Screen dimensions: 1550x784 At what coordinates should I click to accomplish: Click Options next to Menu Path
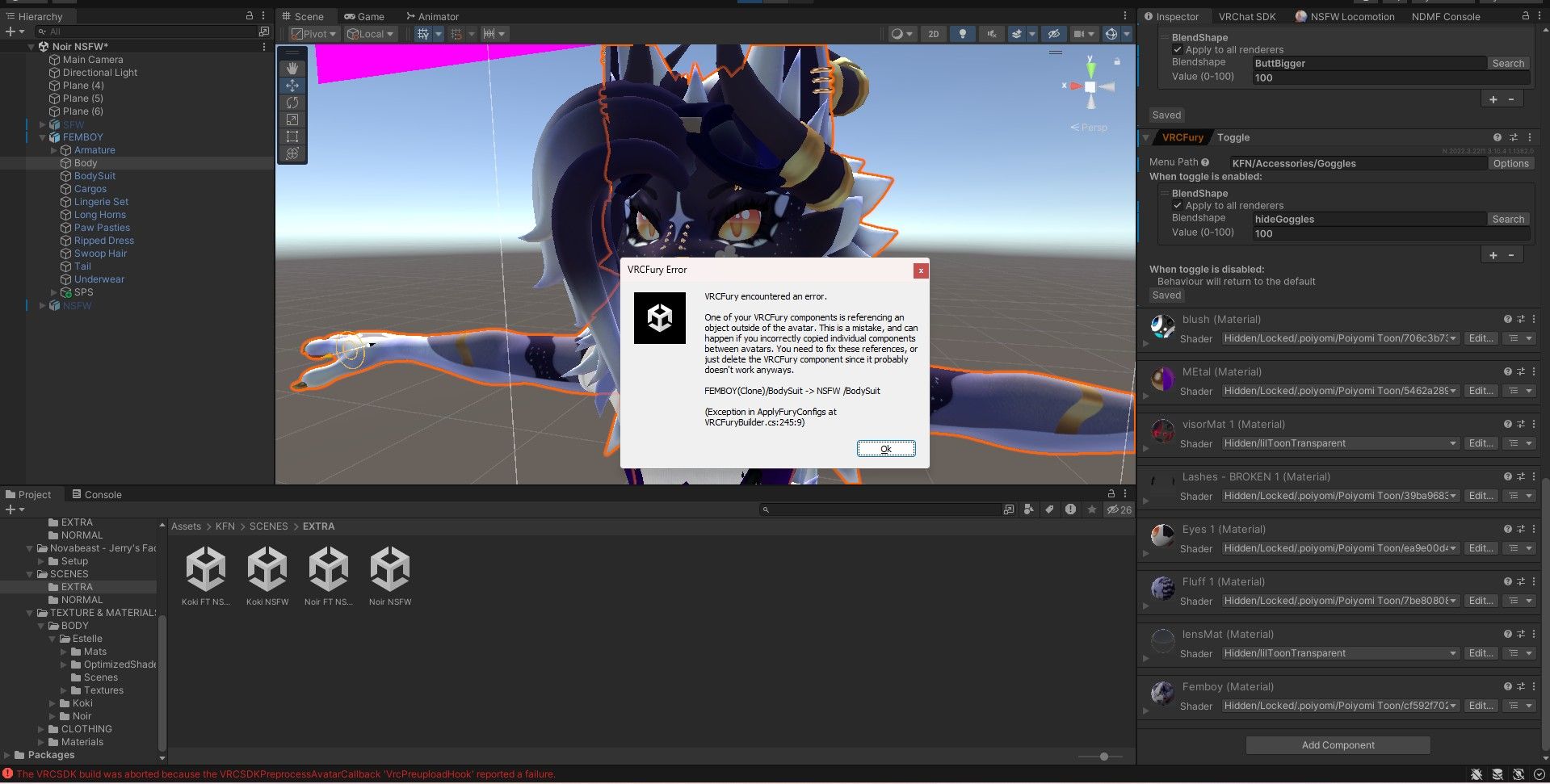[x=1510, y=163]
